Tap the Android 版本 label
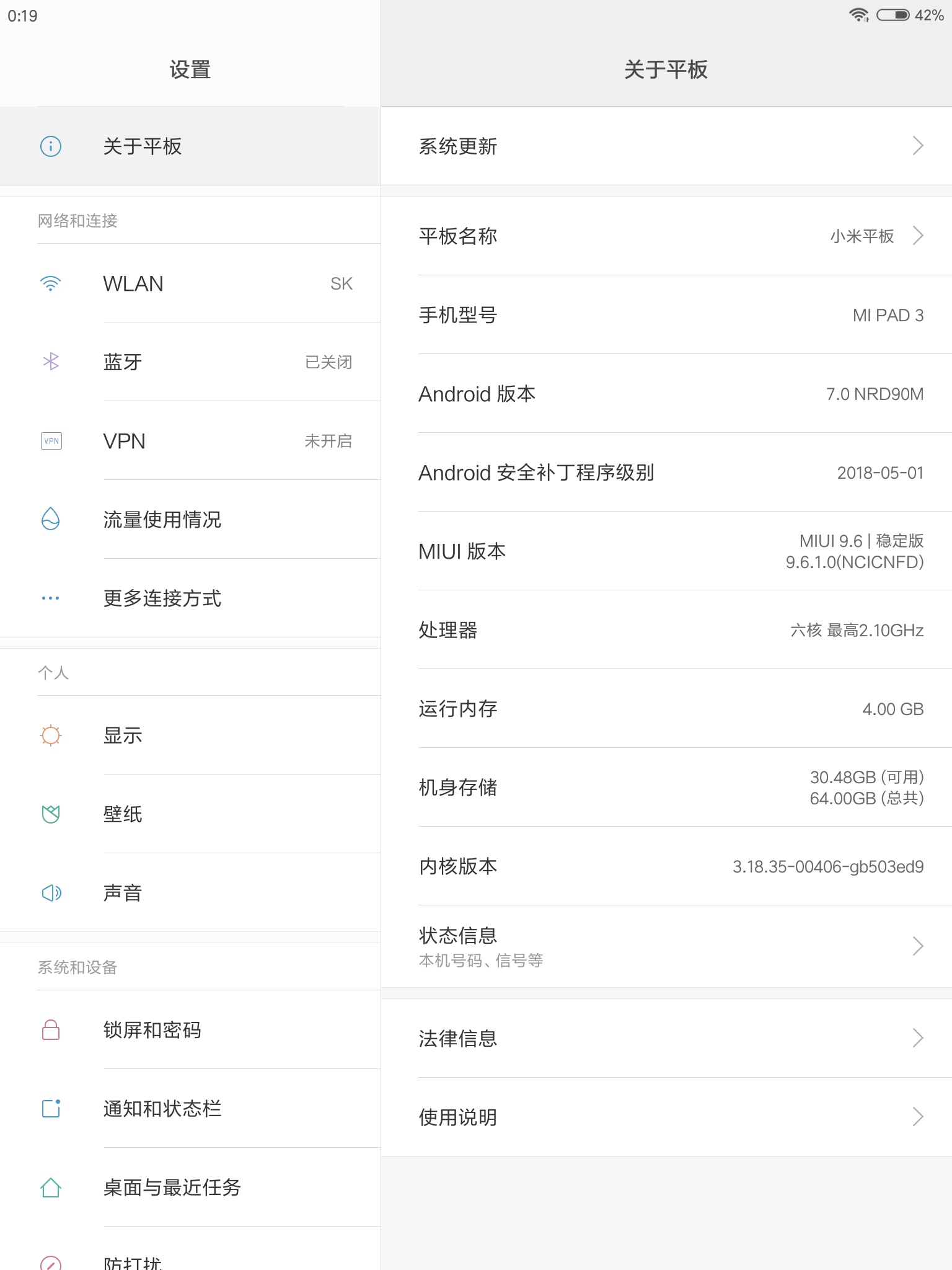 (477, 394)
